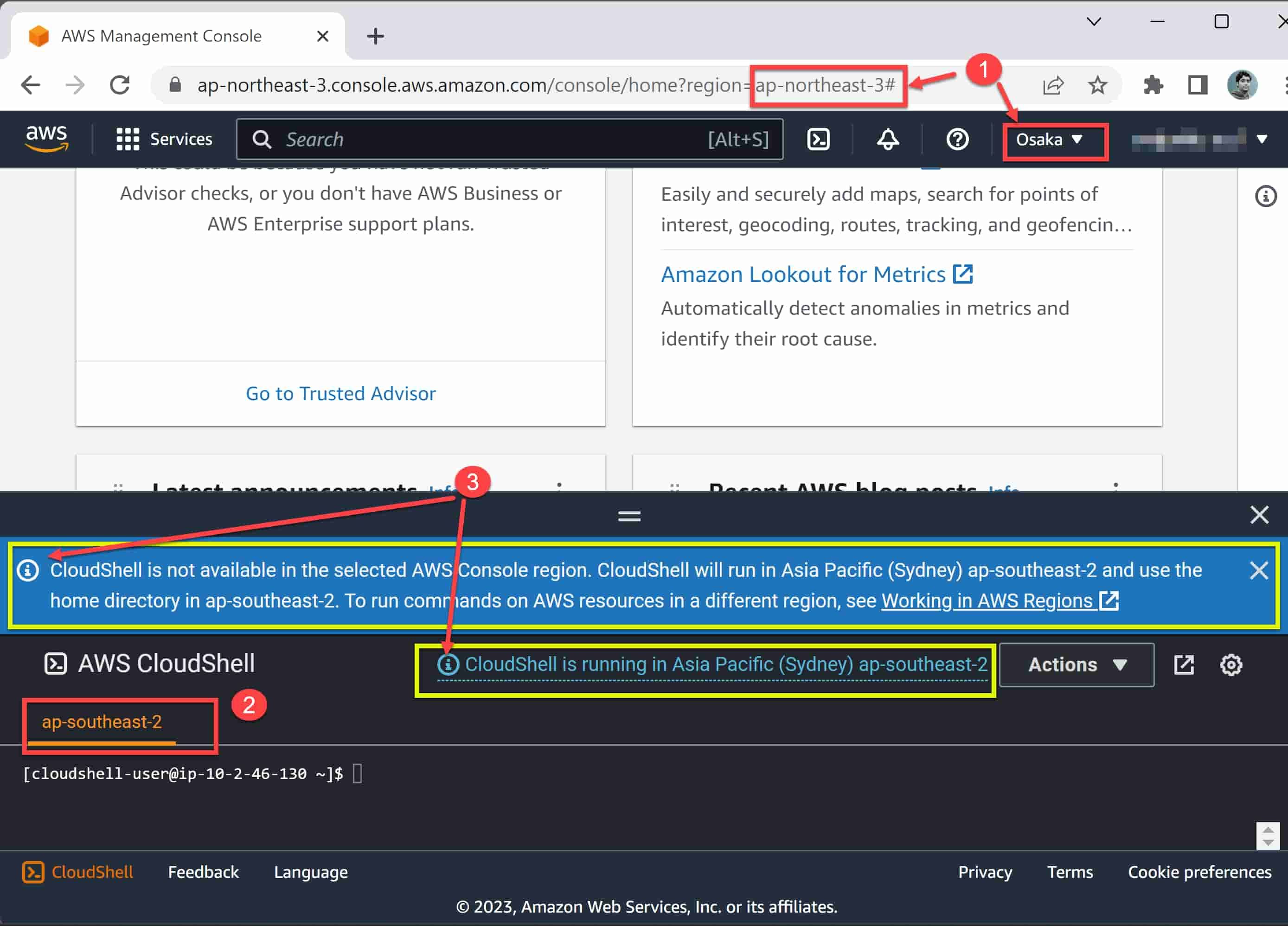This screenshot has width=1288, height=926.
Task: Click into the AWS Search field
Action: (x=509, y=139)
